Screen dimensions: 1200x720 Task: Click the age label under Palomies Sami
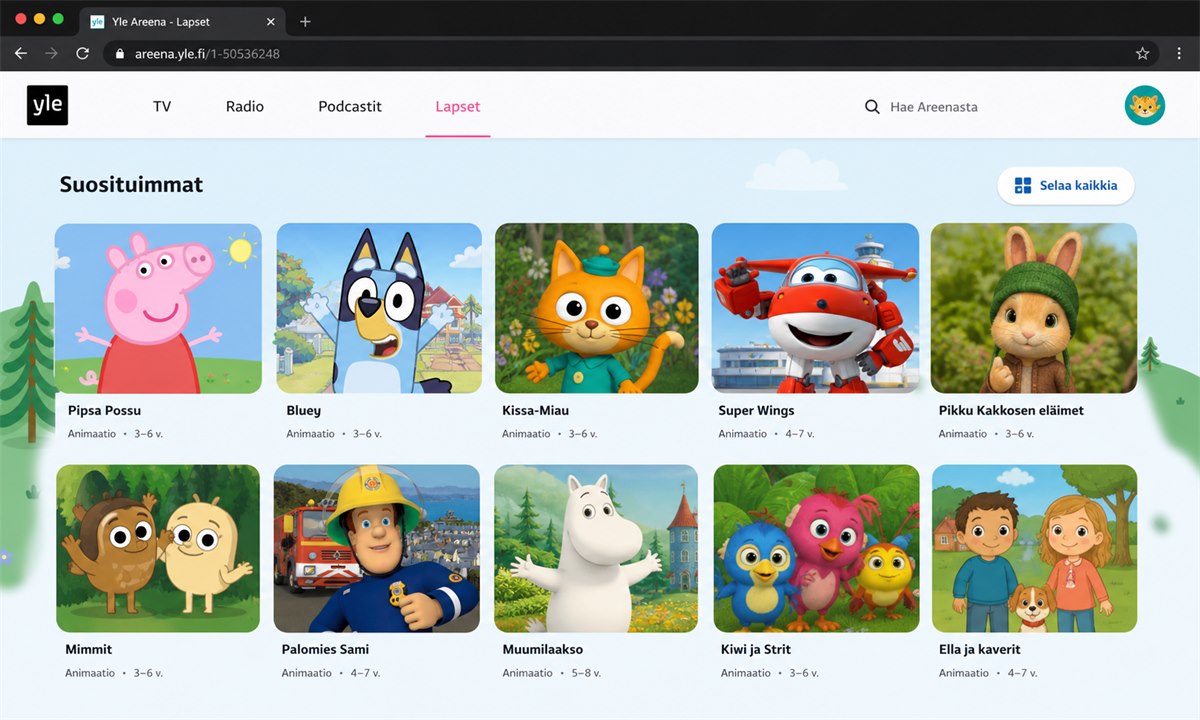tap(365, 674)
